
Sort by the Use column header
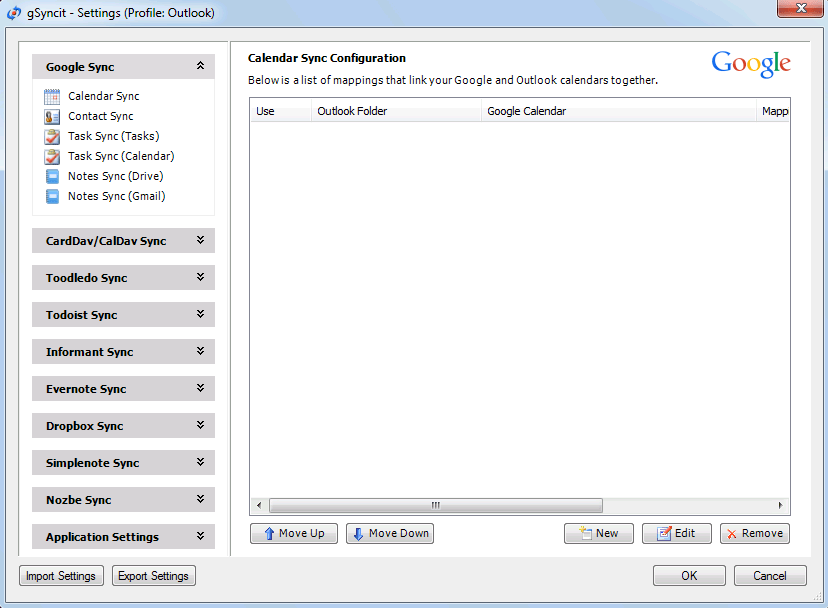coord(280,111)
